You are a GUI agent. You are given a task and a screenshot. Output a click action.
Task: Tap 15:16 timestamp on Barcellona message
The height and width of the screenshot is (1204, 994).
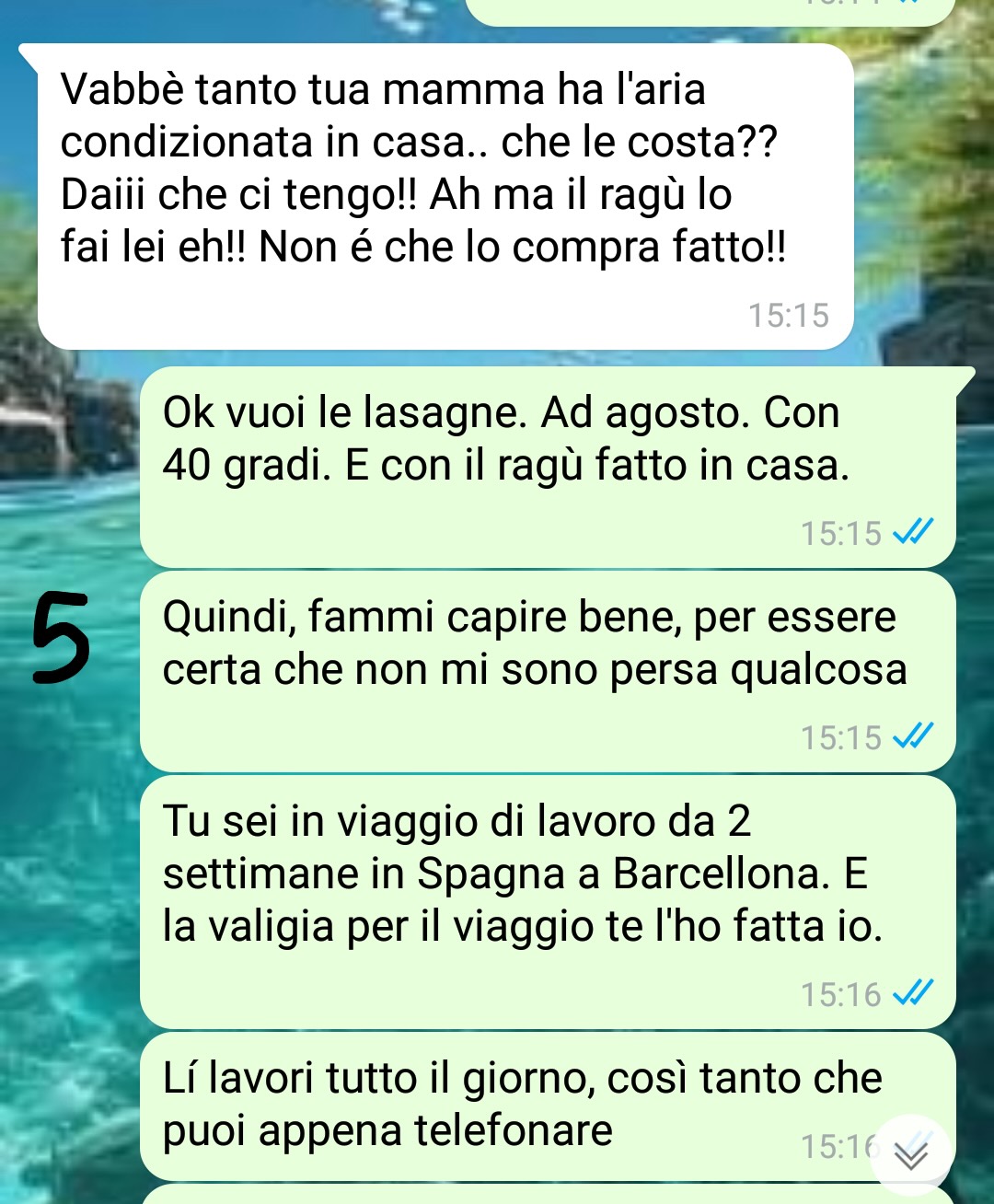click(x=840, y=994)
